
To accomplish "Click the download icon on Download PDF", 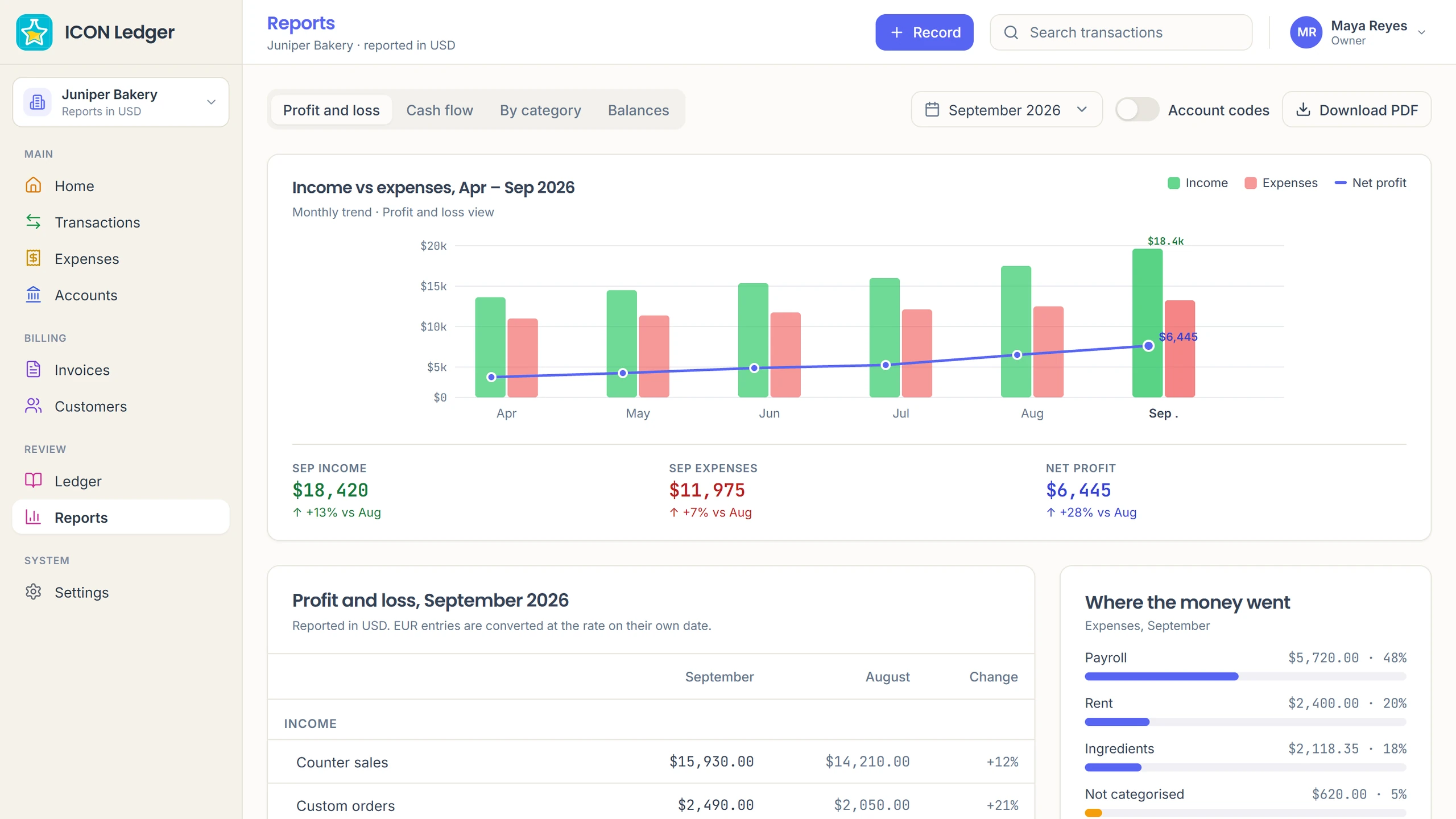I will (x=1303, y=109).
